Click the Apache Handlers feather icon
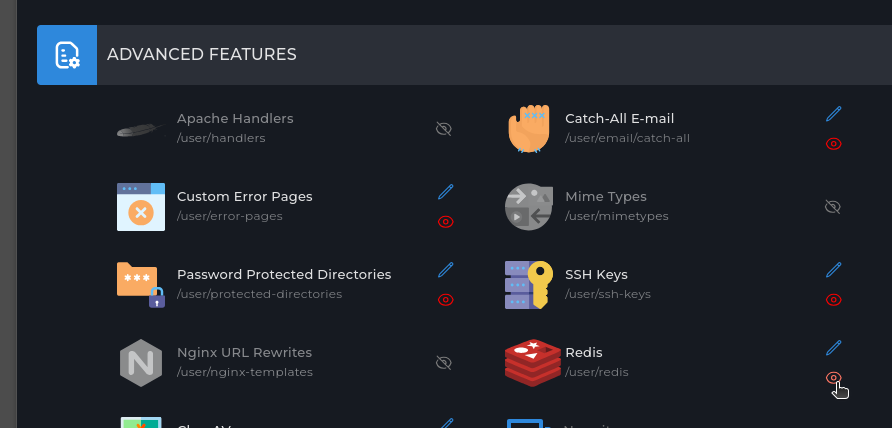This screenshot has height=428, width=892. (x=140, y=129)
